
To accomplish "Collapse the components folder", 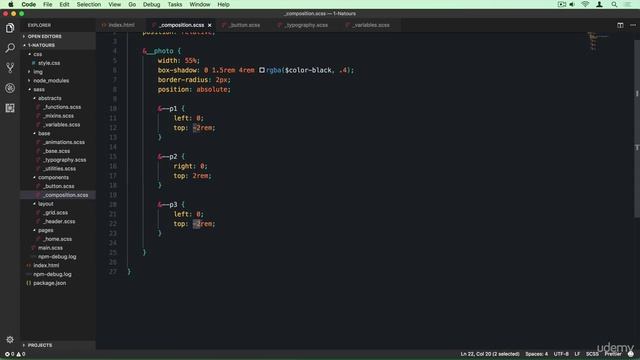I will pyautogui.click(x=58, y=178).
